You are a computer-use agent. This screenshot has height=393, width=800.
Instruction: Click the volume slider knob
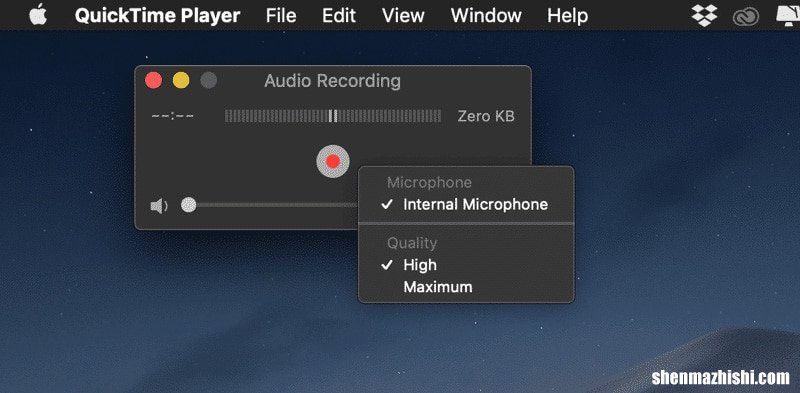coord(188,205)
